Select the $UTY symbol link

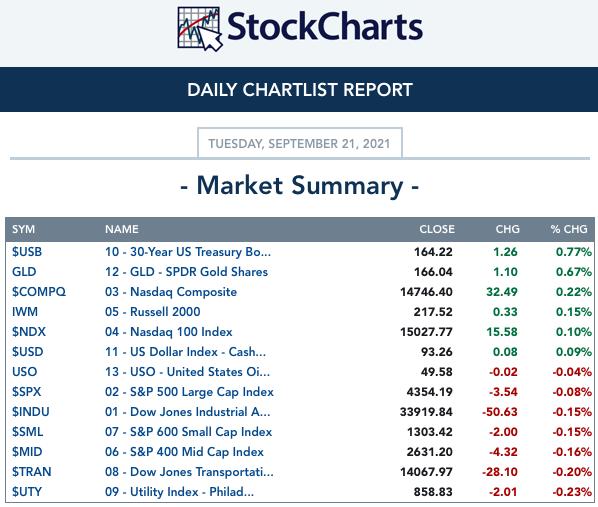pyautogui.click(x=27, y=492)
